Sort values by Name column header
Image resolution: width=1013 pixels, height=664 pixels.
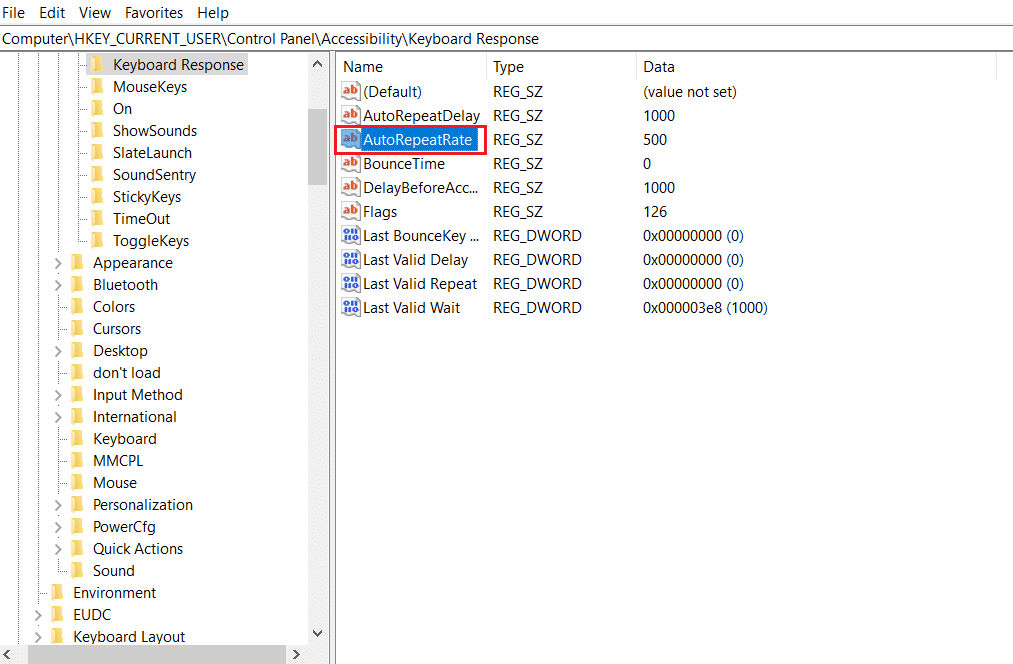click(x=411, y=67)
